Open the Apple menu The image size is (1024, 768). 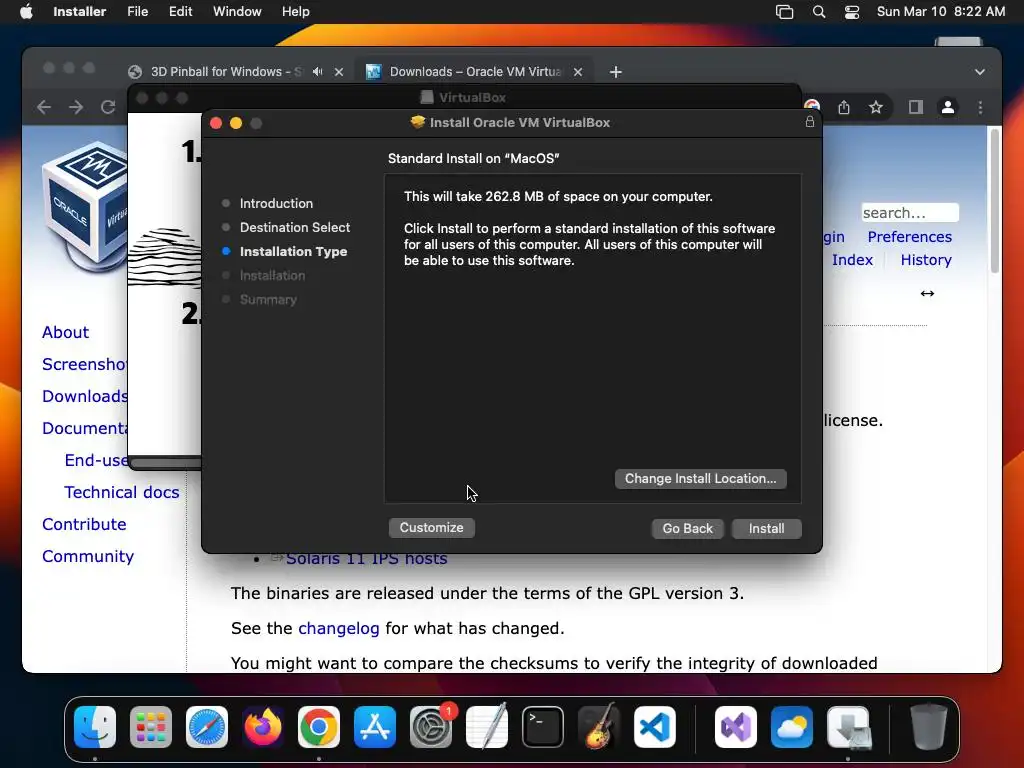click(26, 12)
